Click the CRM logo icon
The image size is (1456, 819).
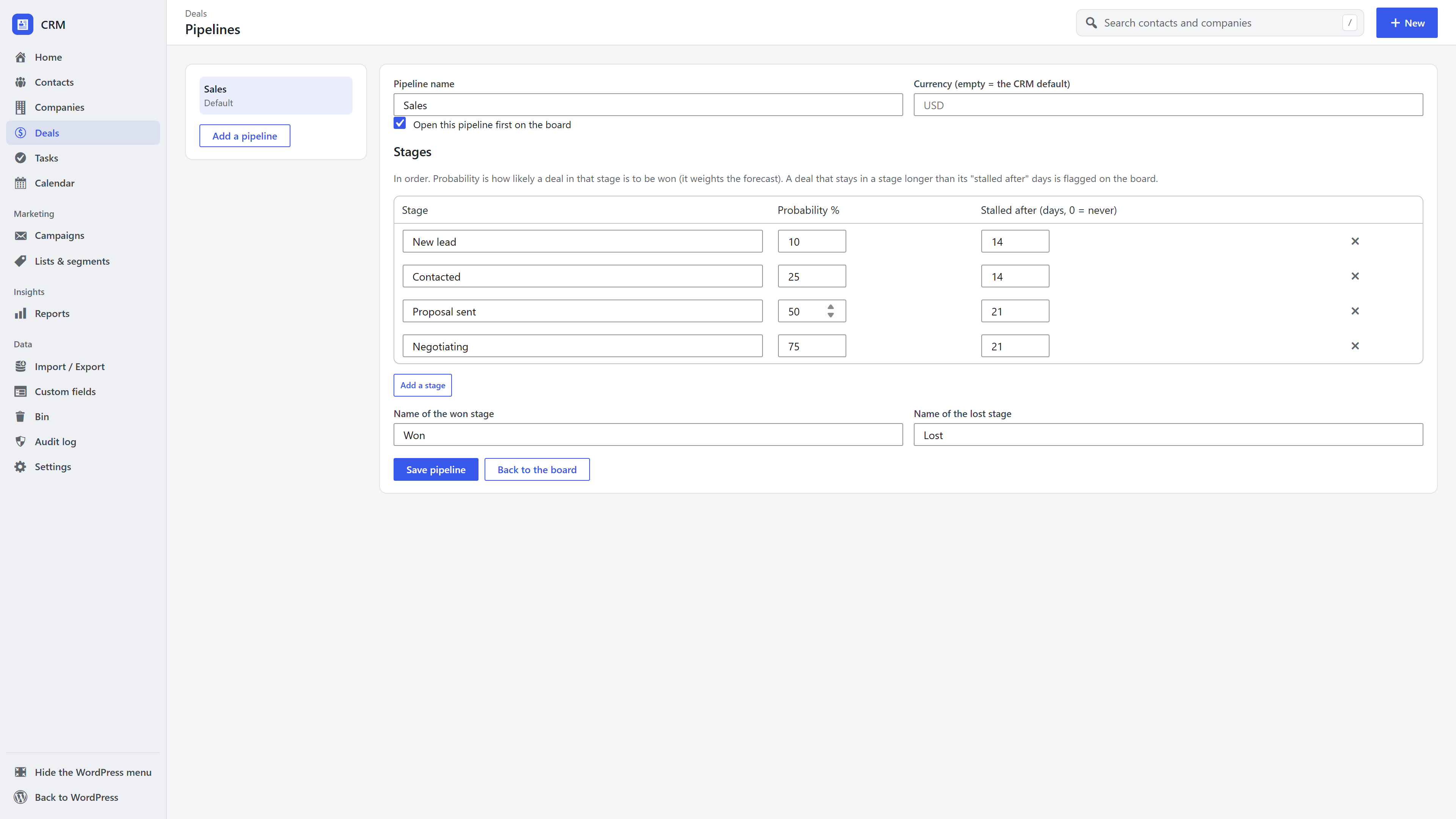tap(23, 24)
